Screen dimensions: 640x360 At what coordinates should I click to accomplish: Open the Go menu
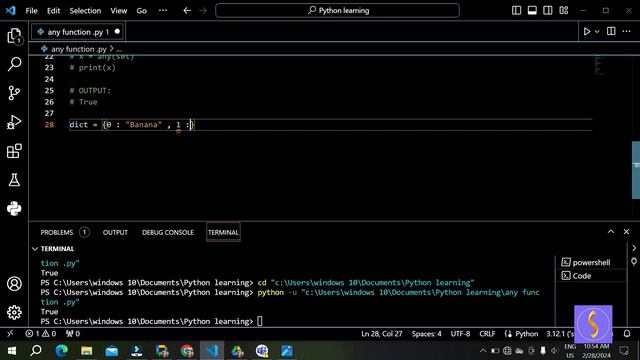(142, 11)
